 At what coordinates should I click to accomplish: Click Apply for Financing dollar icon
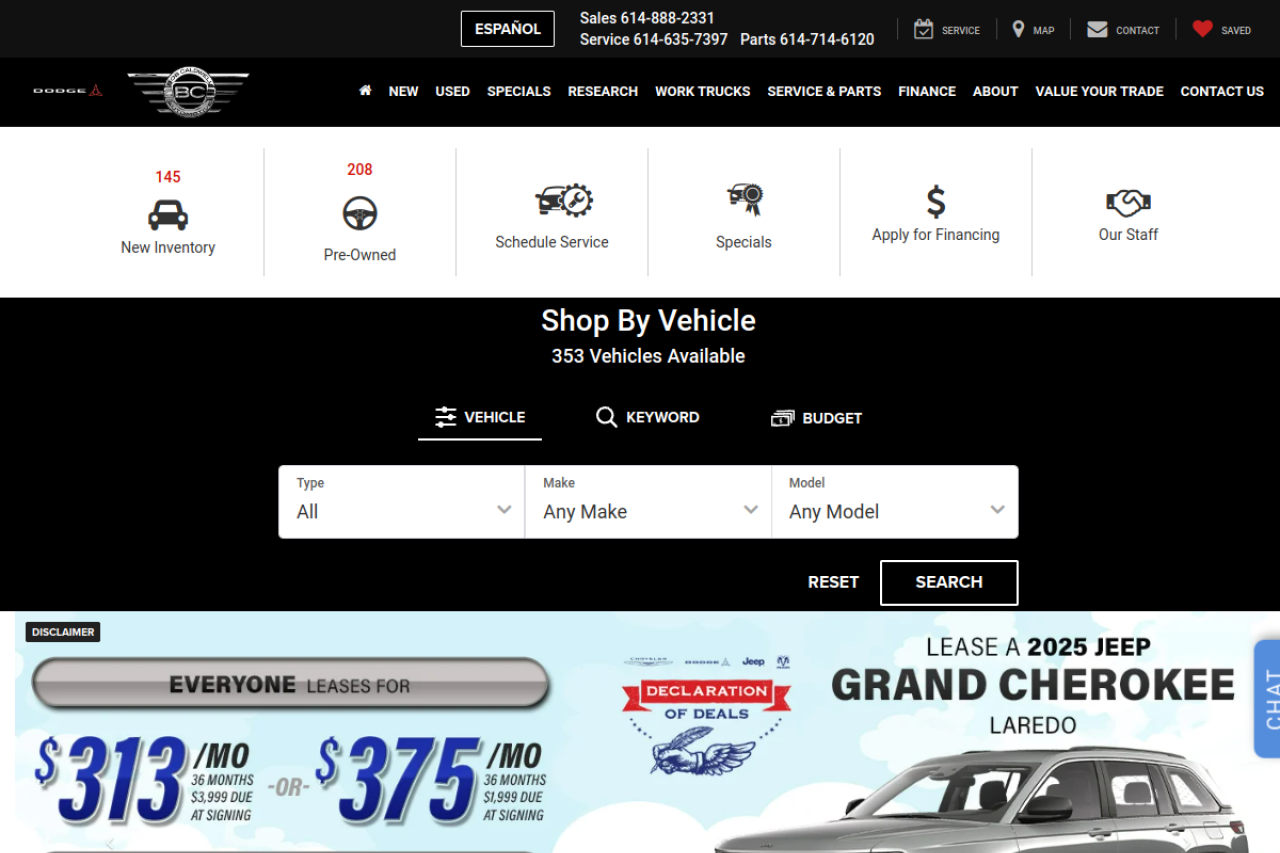click(x=936, y=202)
